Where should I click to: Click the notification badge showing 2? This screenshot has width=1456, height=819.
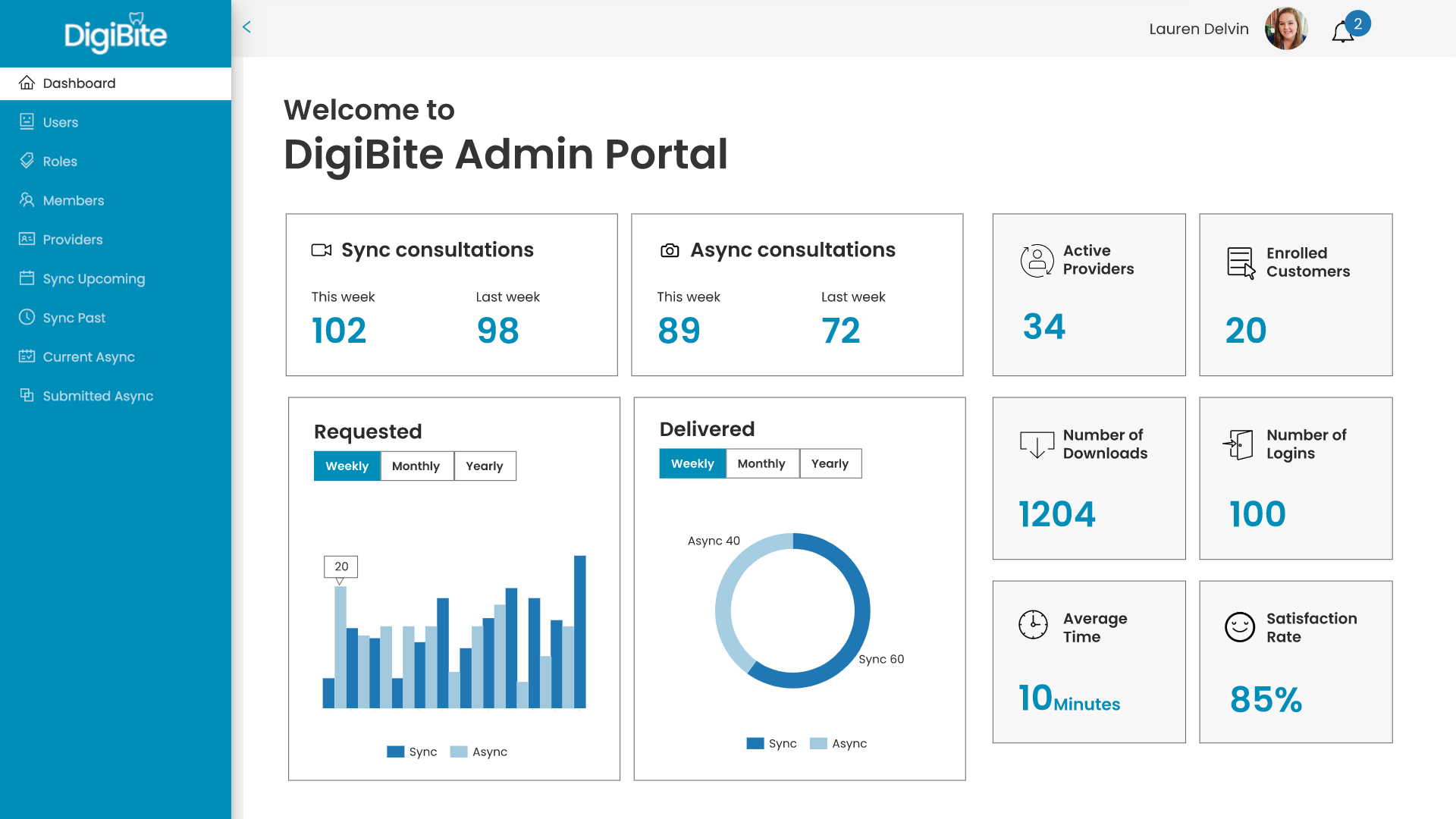click(x=1357, y=24)
